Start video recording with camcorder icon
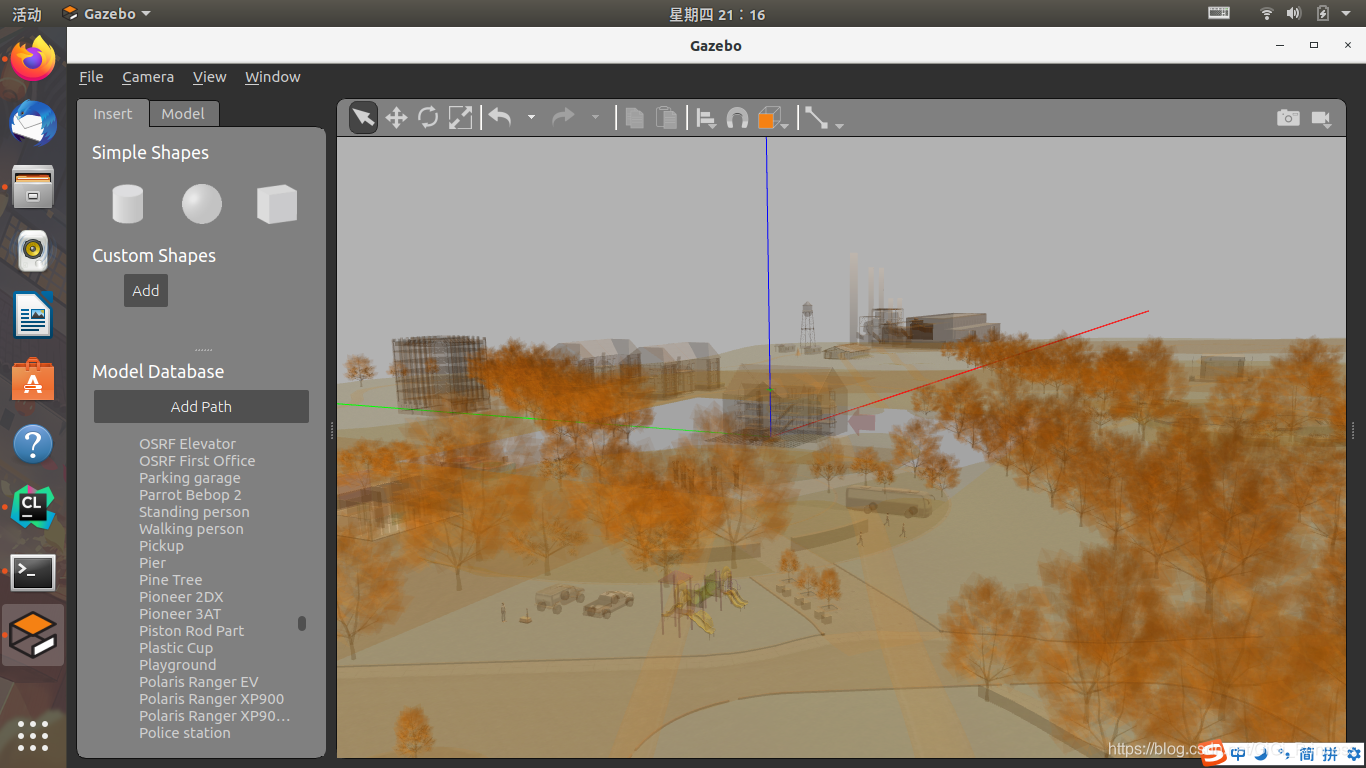Screen dimensions: 1366x768 point(1321,119)
